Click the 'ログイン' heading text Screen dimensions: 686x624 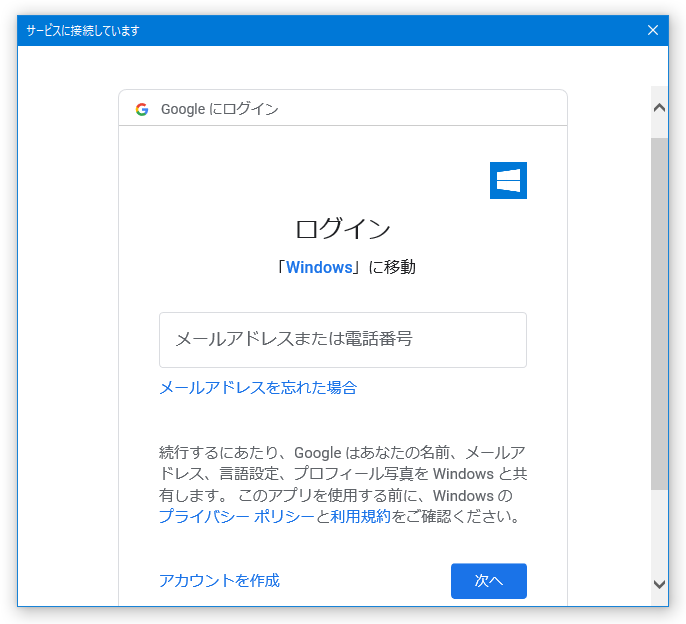tap(343, 229)
